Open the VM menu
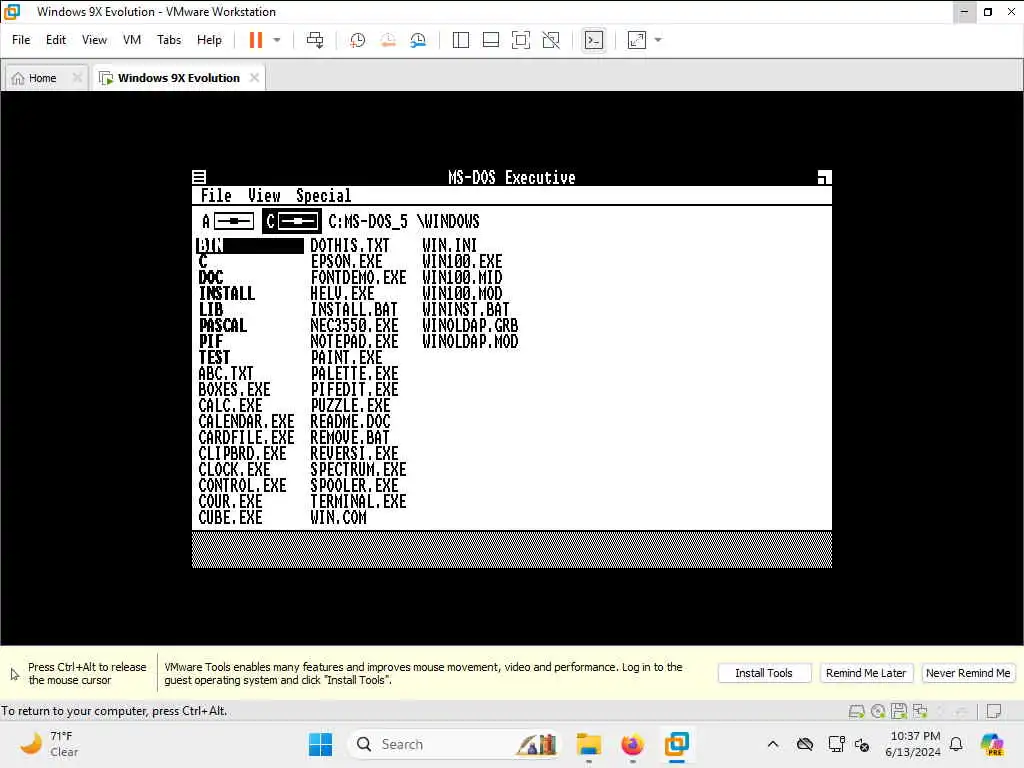 pyautogui.click(x=132, y=40)
